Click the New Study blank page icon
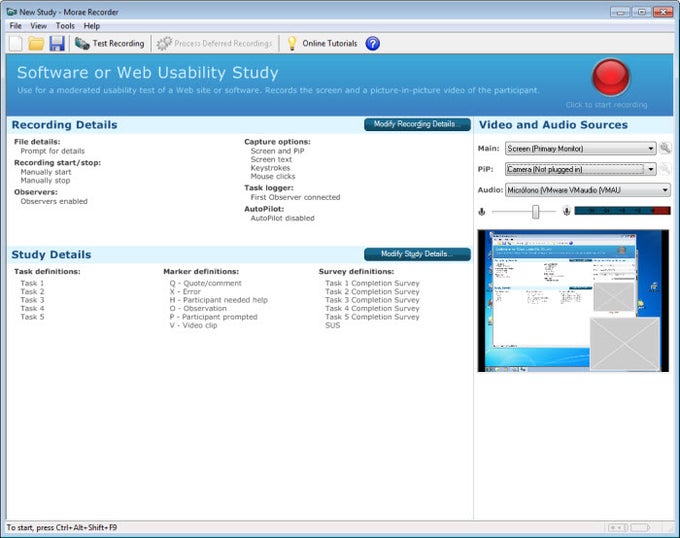This screenshot has height=538, width=680. click(16, 43)
